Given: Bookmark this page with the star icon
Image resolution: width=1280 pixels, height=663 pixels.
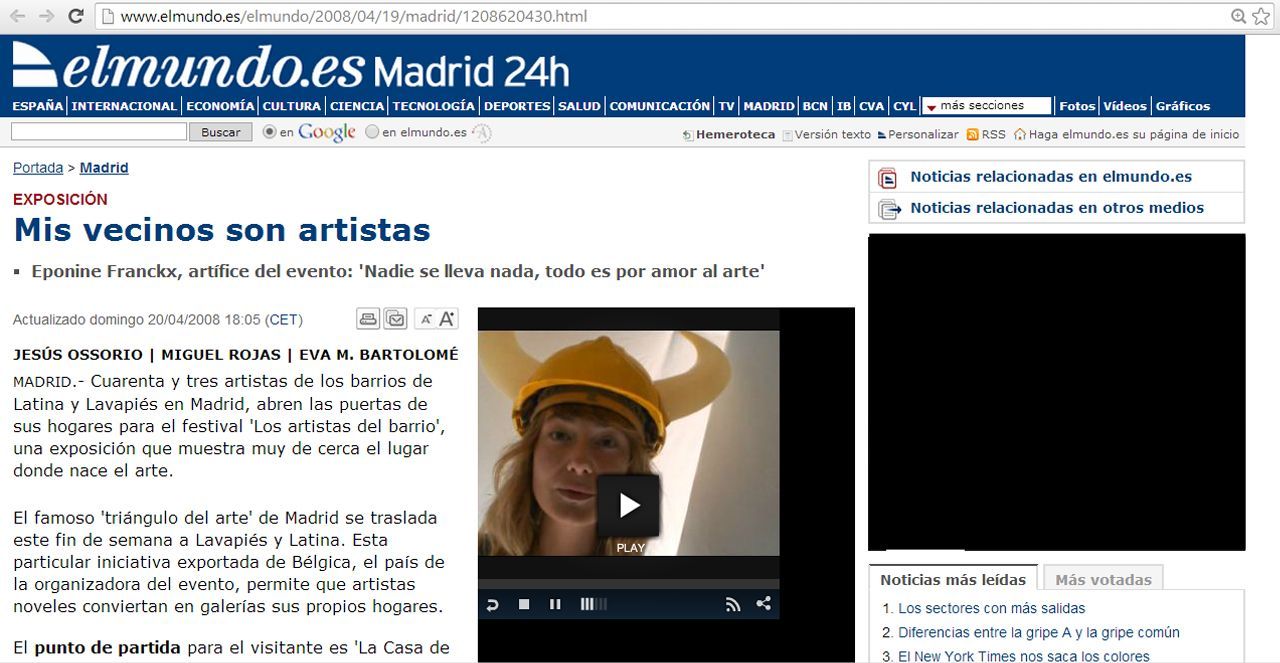Looking at the screenshot, I should (x=1261, y=16).
